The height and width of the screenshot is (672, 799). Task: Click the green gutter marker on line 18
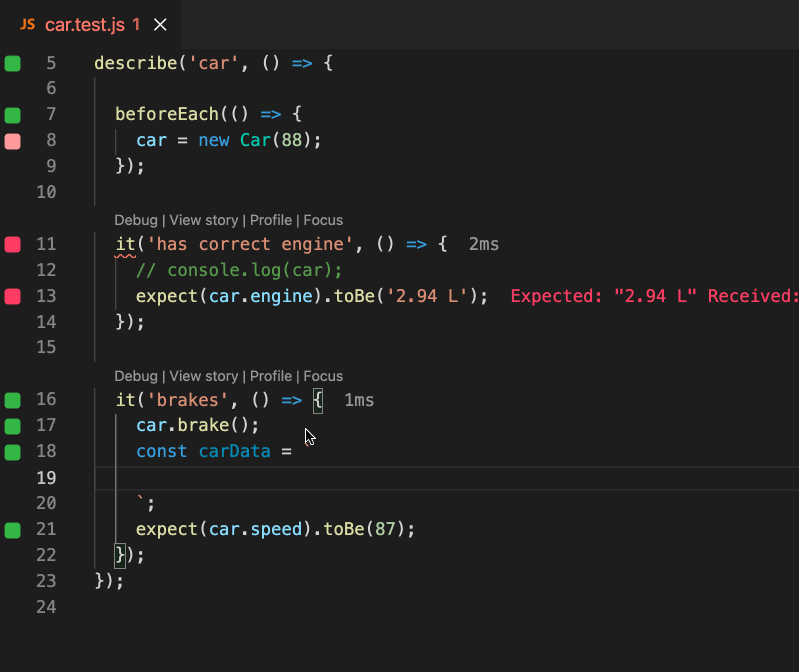[x=12, y=453]
